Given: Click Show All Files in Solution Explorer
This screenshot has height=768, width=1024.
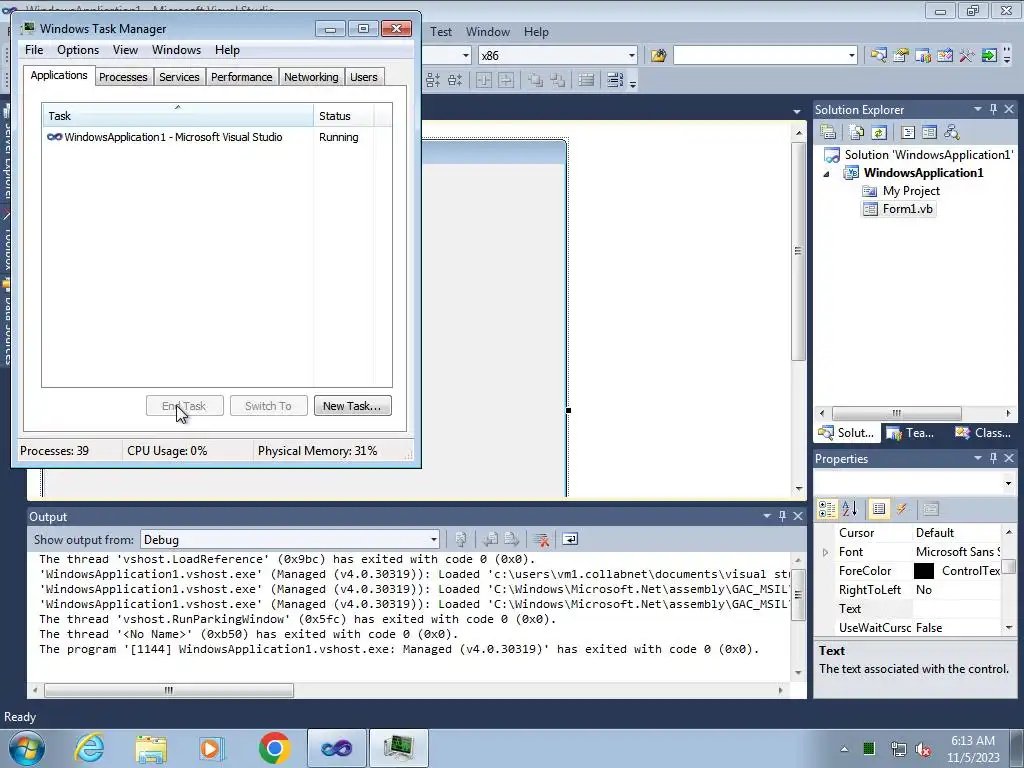Looking at the screenshot, I should tap(857, 133).
